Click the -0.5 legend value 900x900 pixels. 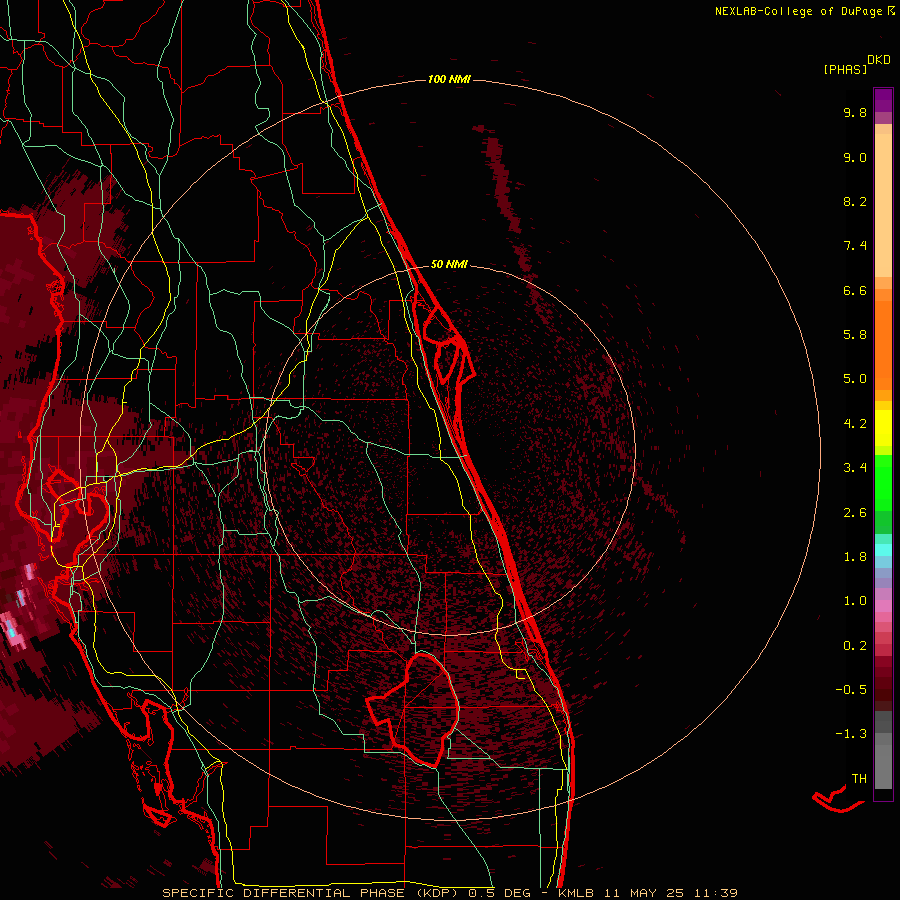851,690
